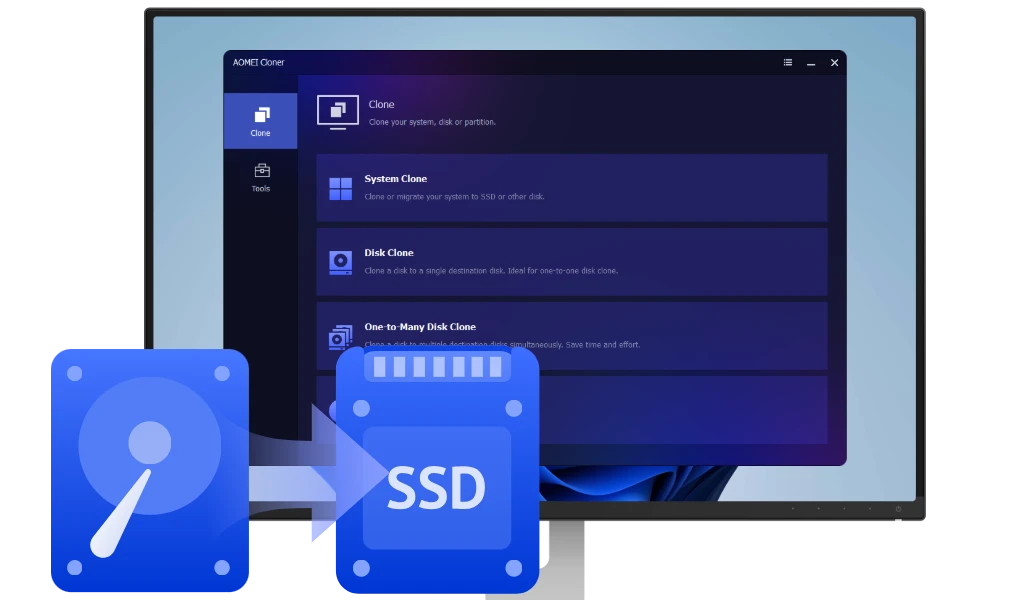Click the Clone header monitor icon

pos(338,112)
